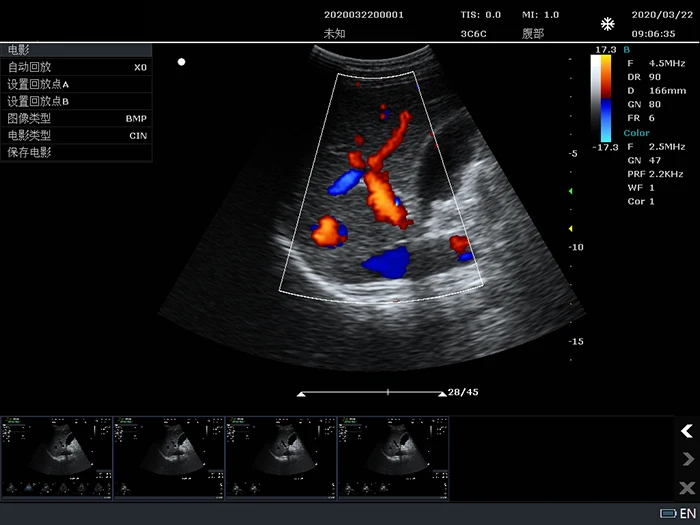Click the snowflake freeze icon
This screenshot has height=525, width=700.
pyautogui.click(x=607, y=24)
